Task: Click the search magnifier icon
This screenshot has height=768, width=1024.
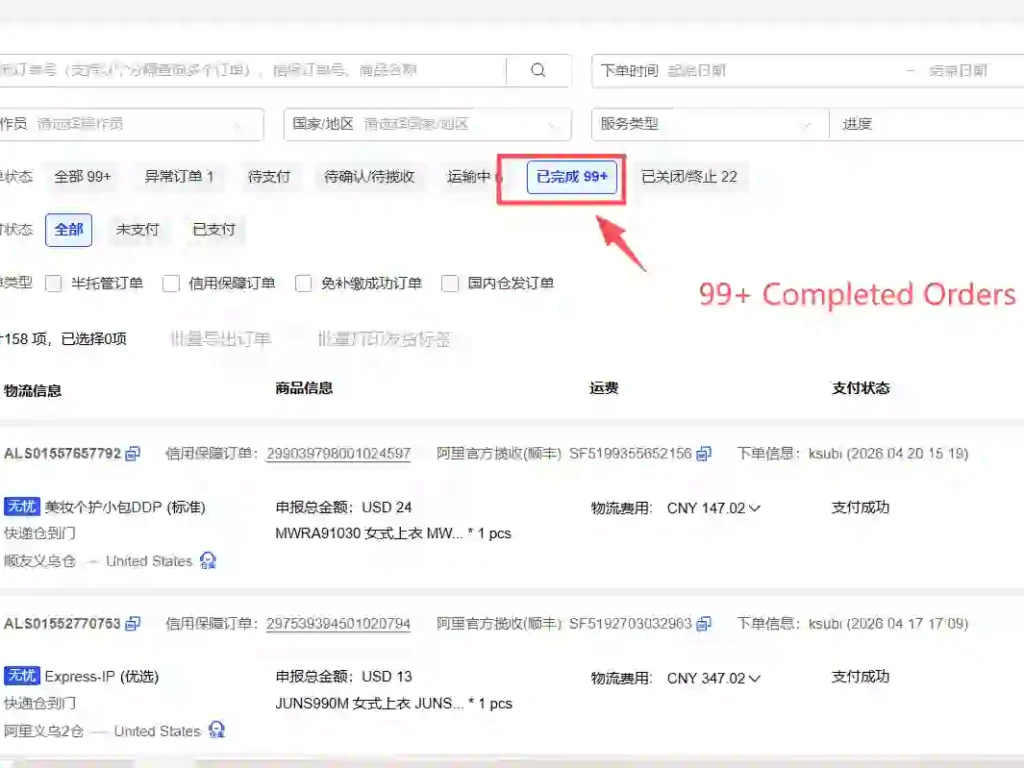Action: tap(538, 71)
